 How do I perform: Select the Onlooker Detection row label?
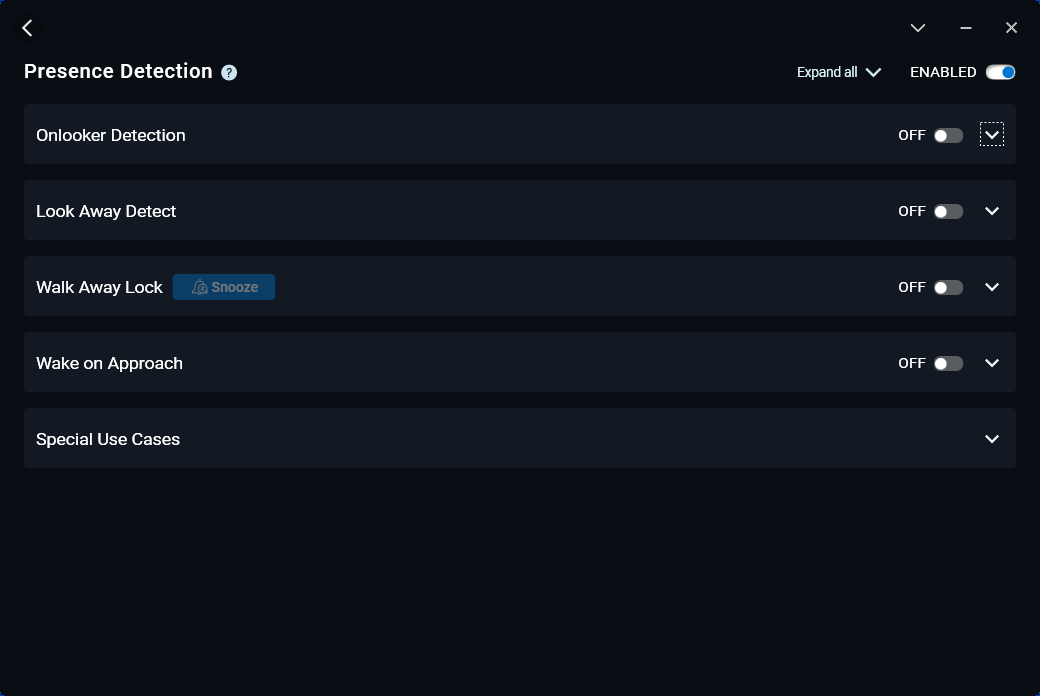(111, 135)
